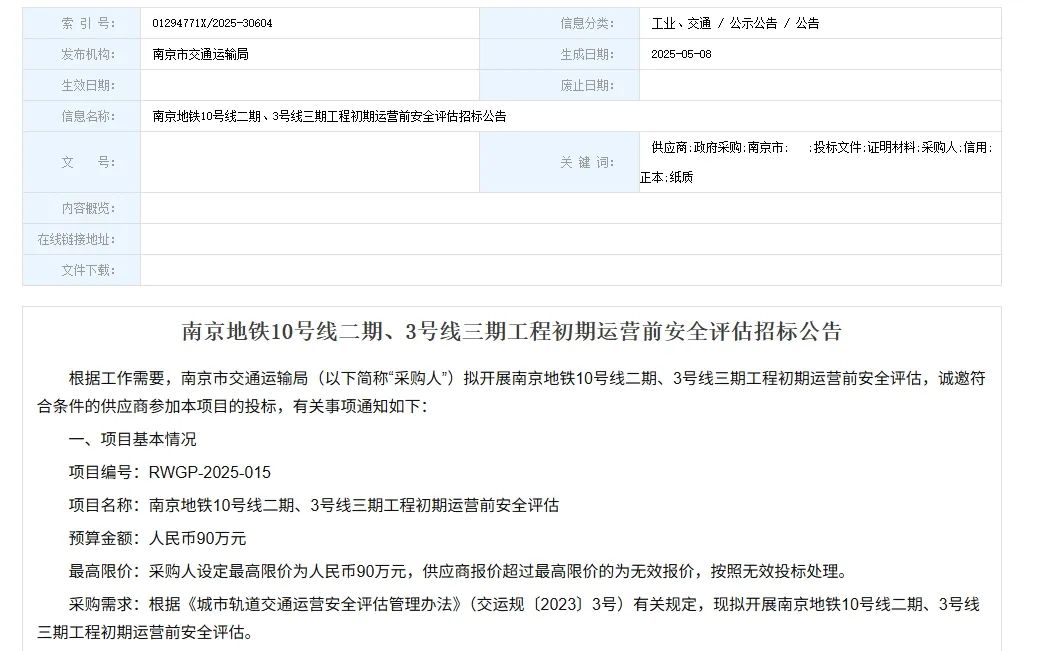The height and width of the screenshot is (651, 1043).
Task: Click the 采购需求 paragraph
Action: click(509, 618)
